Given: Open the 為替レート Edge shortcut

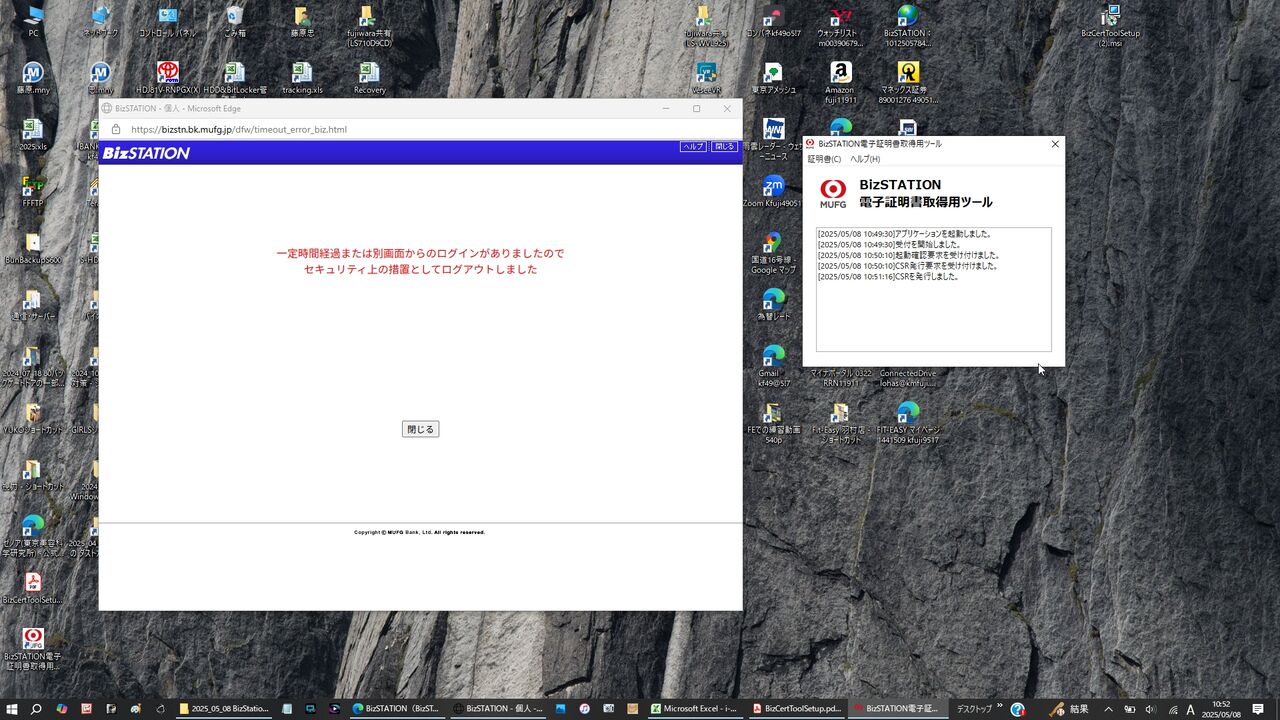Looking at the screenshot, I should 773,305.
